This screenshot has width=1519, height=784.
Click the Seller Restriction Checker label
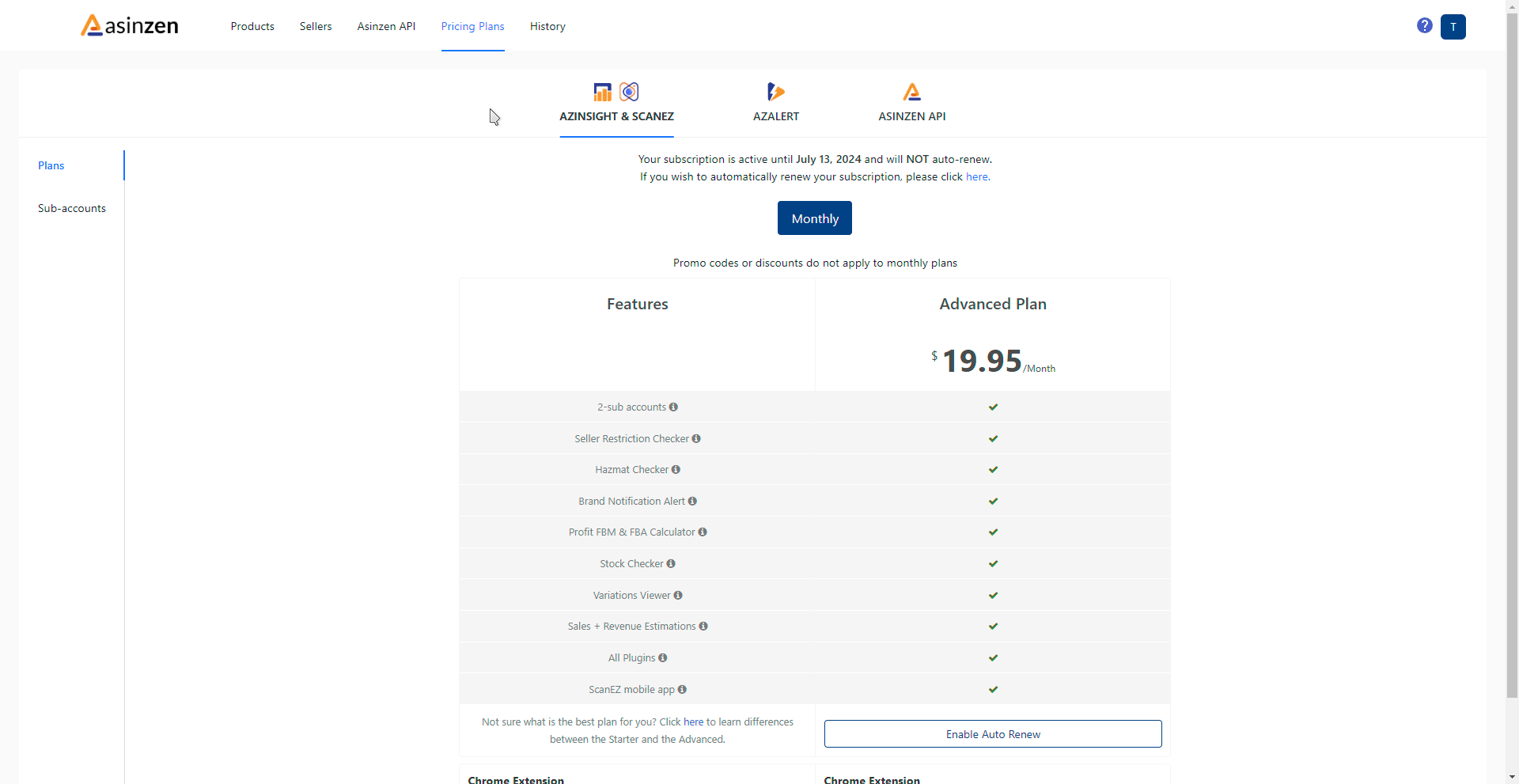pyautogui.click(x=631, y=438)
